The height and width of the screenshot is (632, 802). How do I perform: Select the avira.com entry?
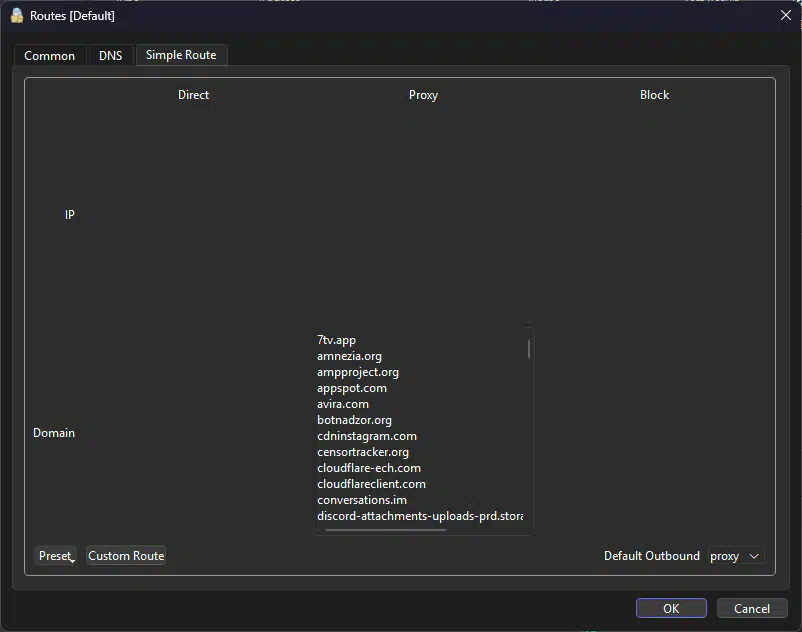click(343, 404)
